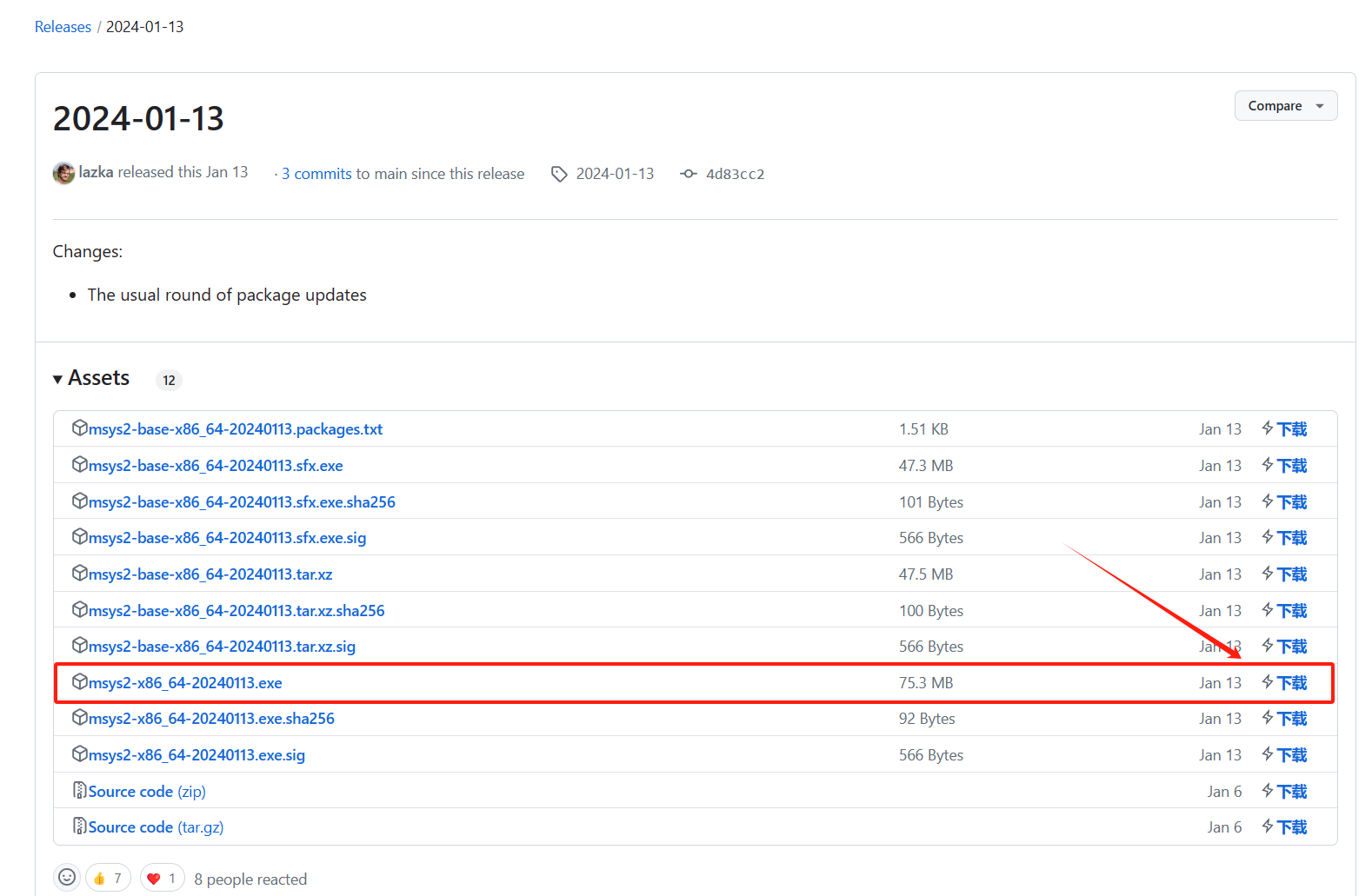Click the 75.3 MB size value

(926, 683)
